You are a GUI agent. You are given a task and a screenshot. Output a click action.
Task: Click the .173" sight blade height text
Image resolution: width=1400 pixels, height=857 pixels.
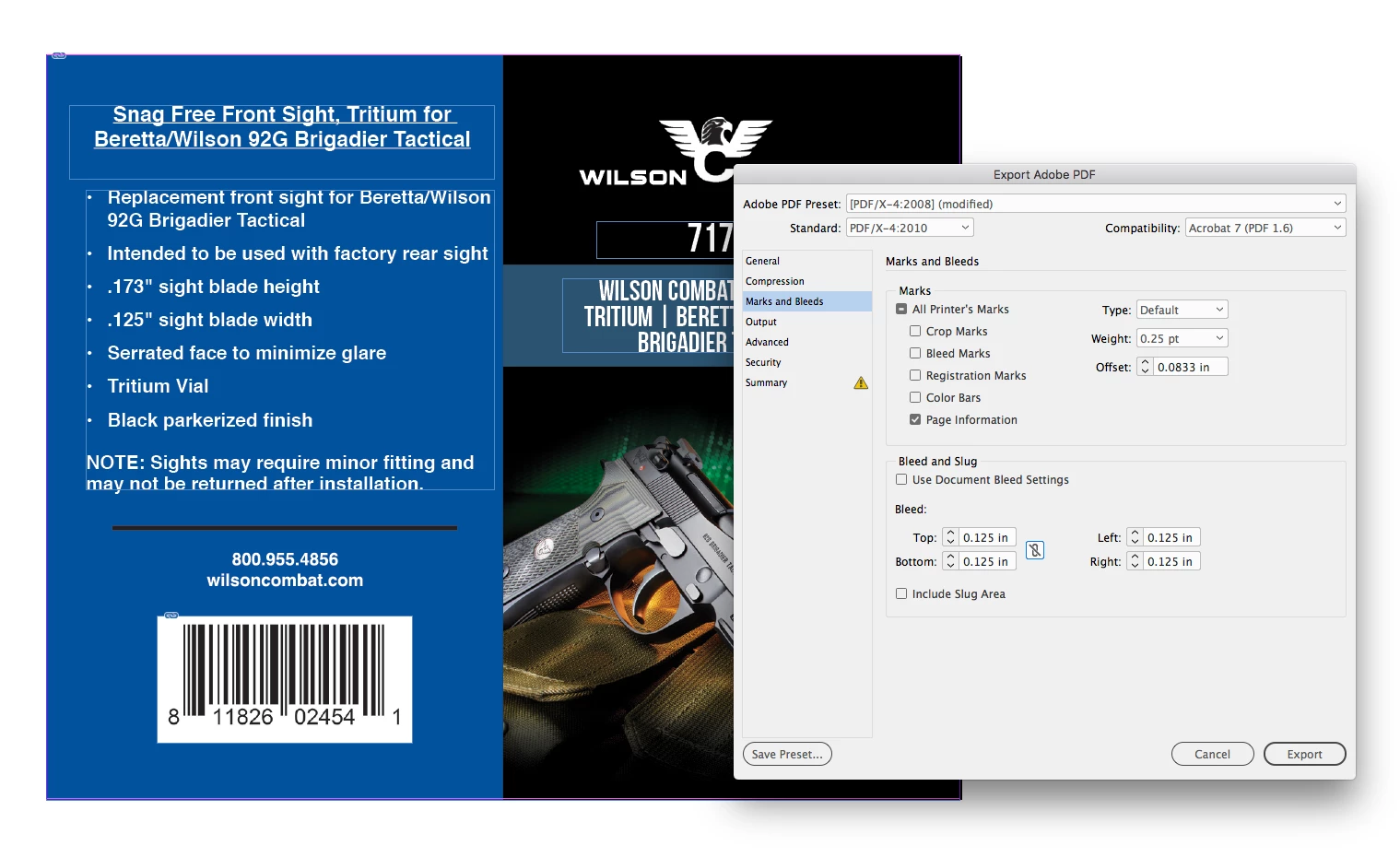[x=213, y=287]
